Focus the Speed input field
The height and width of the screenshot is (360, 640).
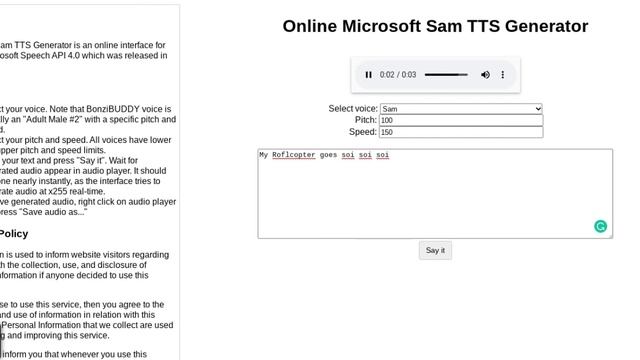(461, 132)
